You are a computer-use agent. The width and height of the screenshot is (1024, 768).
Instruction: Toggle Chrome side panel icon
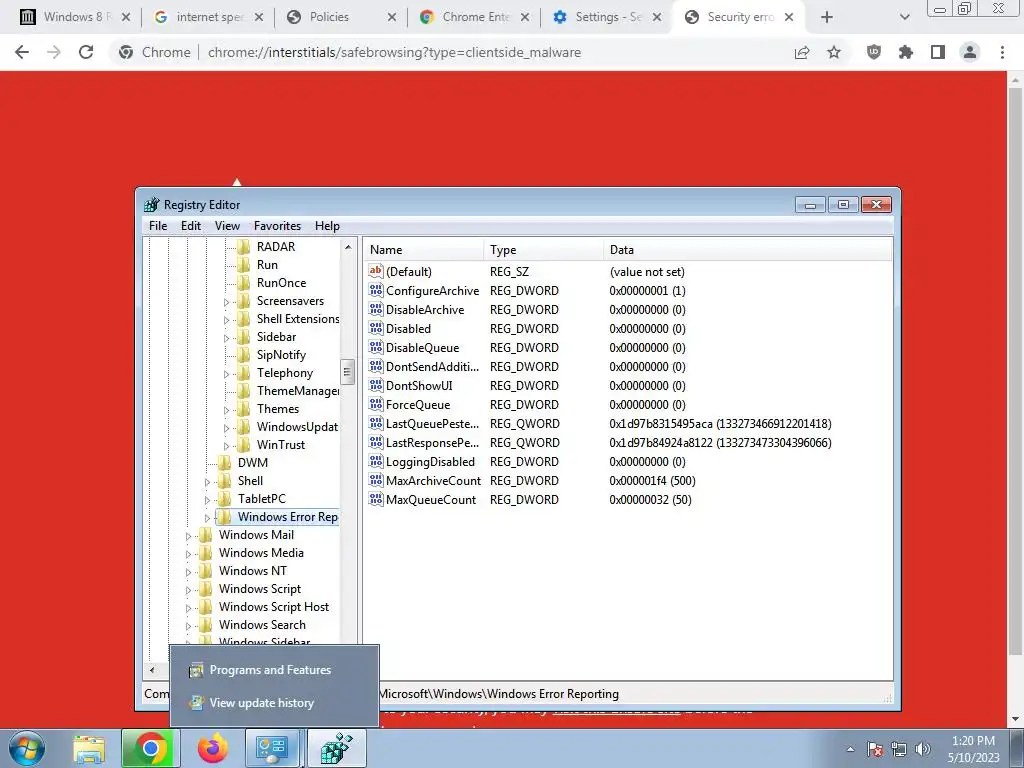pyautogui.click(x=938, y=52)
